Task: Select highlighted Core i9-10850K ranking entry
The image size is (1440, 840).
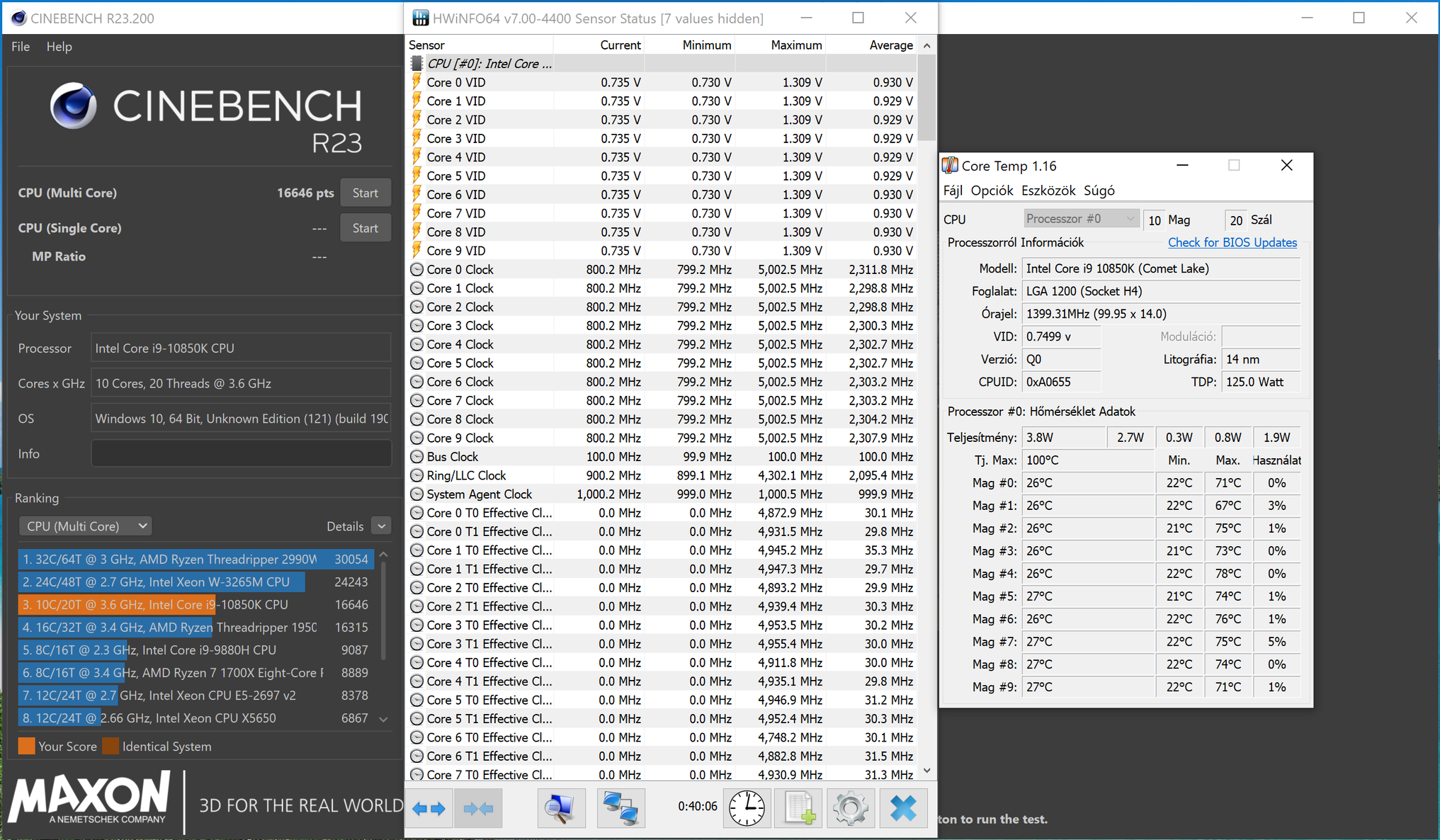Action: (x=195, y=605)
